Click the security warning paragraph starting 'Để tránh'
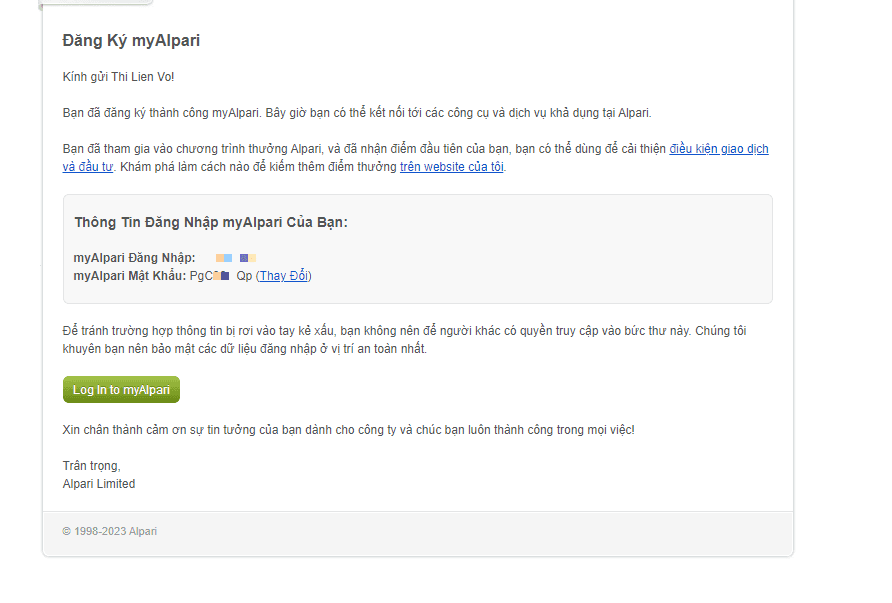Image resolution: width=892 pixels, height=603 pixels. click(404, 340)
